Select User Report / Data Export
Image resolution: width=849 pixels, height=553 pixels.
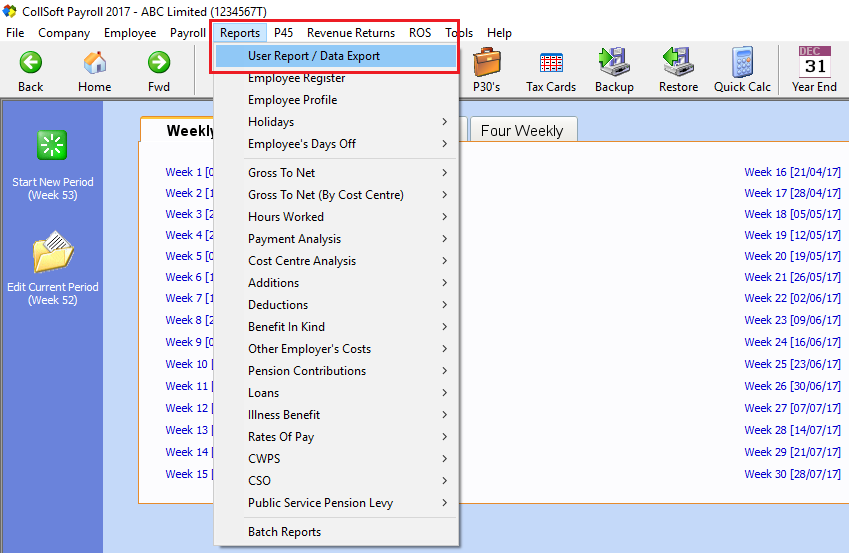pyautogui.click(x=314, y=56)
